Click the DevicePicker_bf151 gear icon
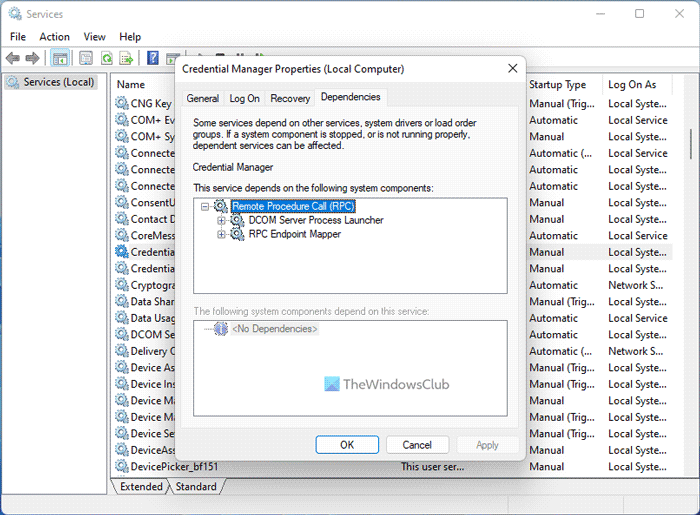The height and width of the screenshot is (515, 700). 122,466
